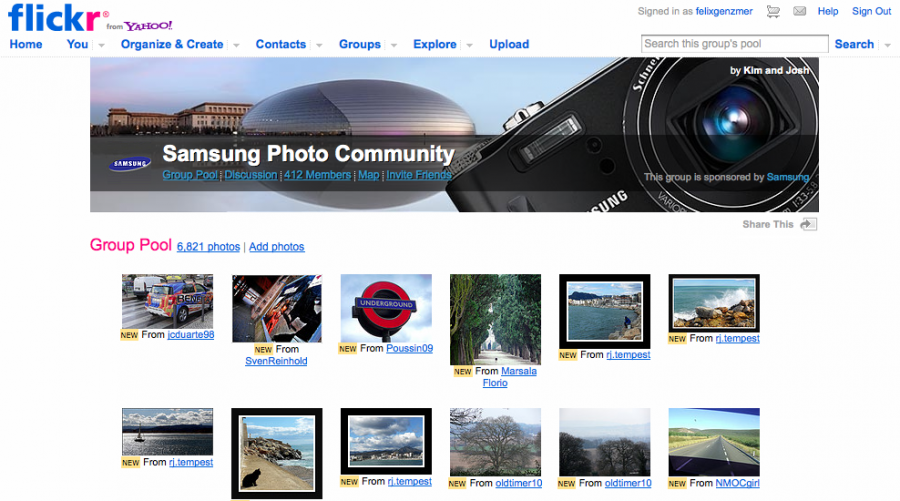900x501 pixels.
Task: Expand the Groups dropdown arrow
Action: 394,45
